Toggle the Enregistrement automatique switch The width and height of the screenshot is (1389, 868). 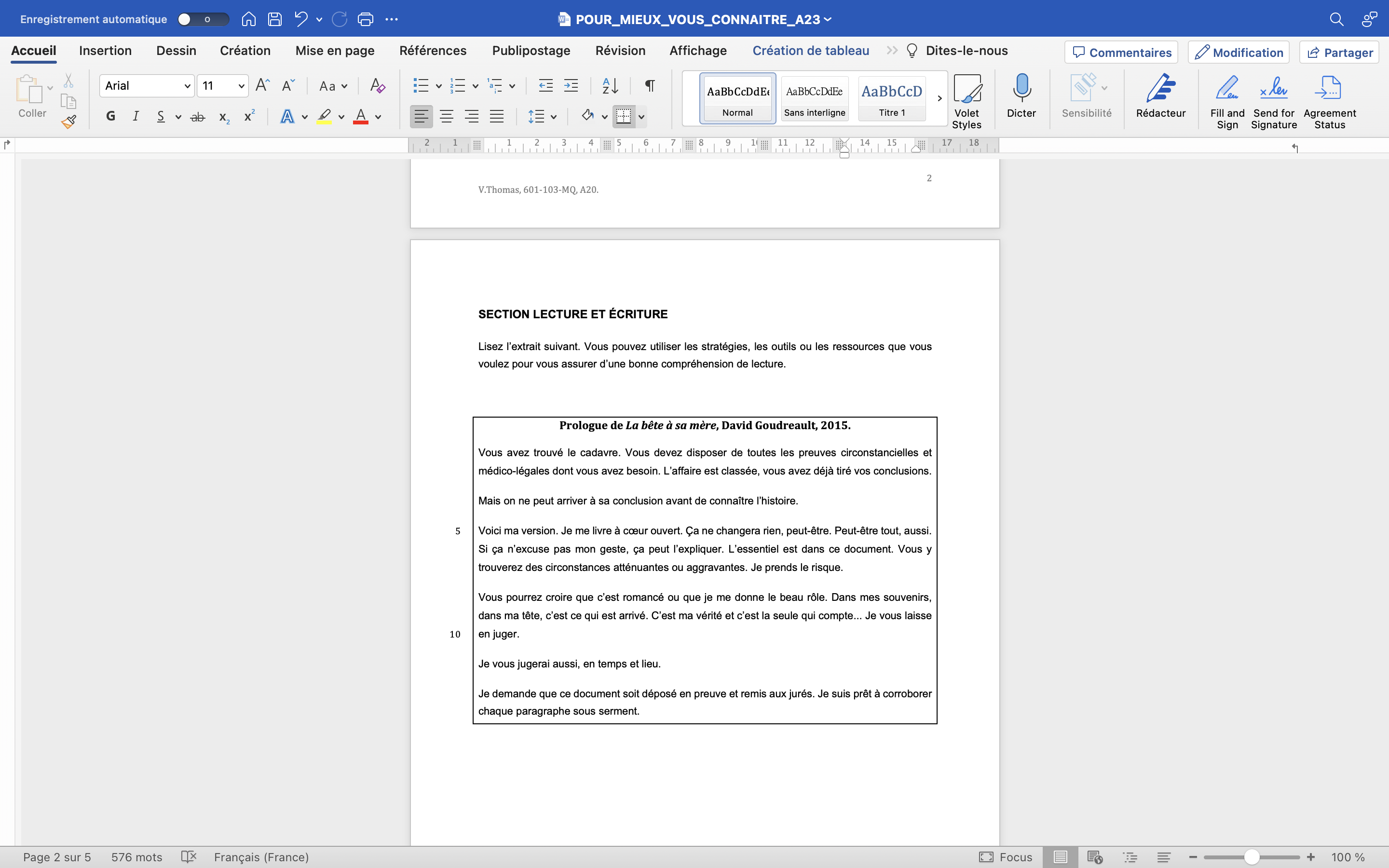[203, 19]
